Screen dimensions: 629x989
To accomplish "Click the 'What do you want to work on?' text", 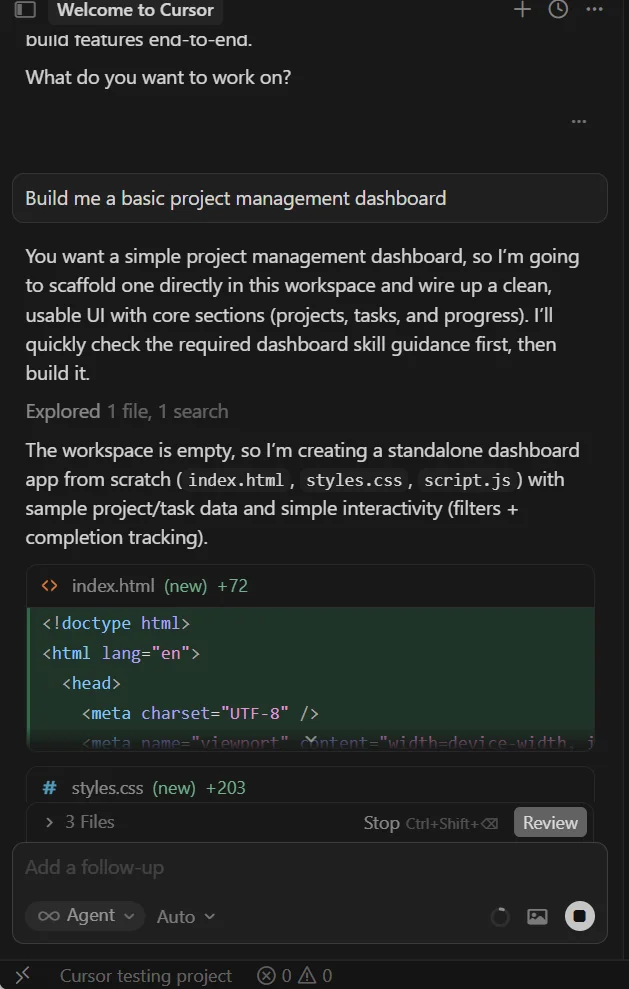I will [x=158, y=78].
